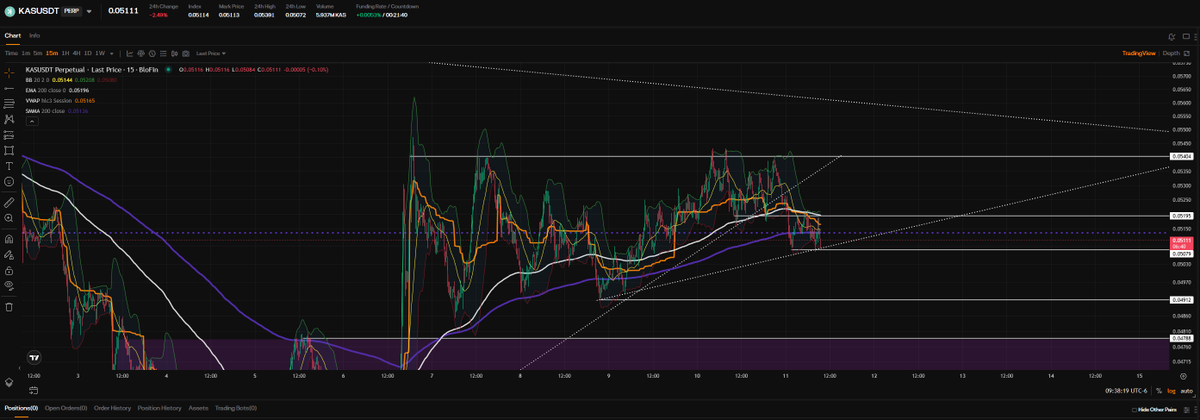Select the 15m timeframe
The height and width of the screenshot is (420, 1200).
[52, 53]
